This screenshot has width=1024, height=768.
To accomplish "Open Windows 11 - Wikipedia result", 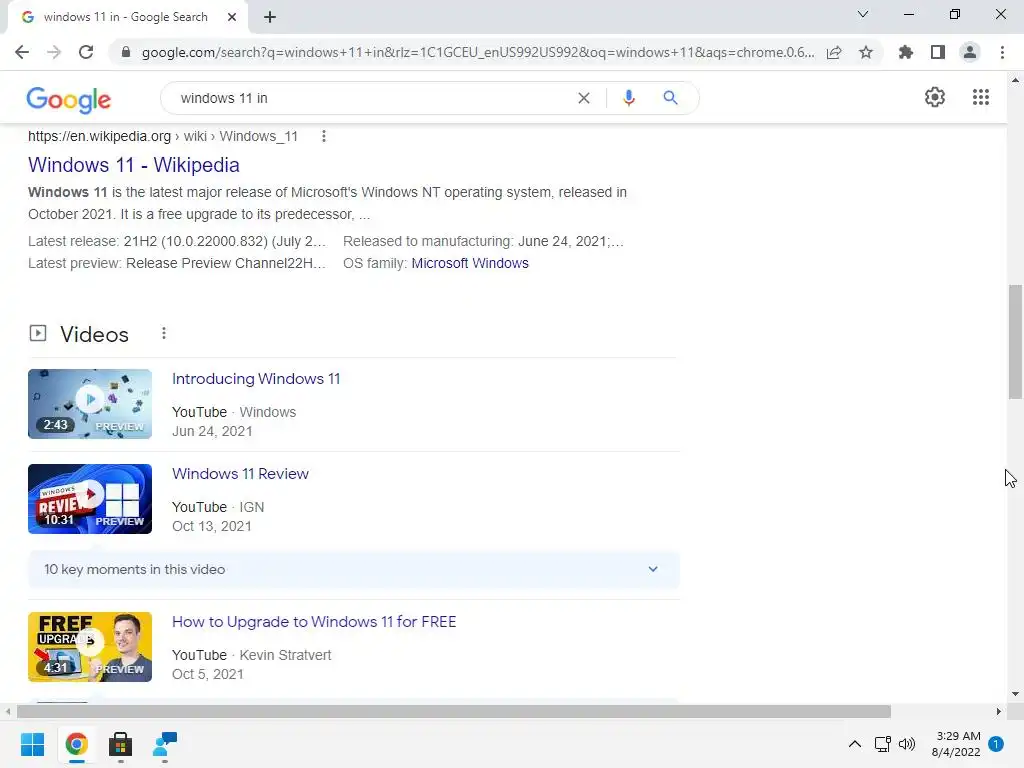I will pyautogui.click(x=134, y=165).
